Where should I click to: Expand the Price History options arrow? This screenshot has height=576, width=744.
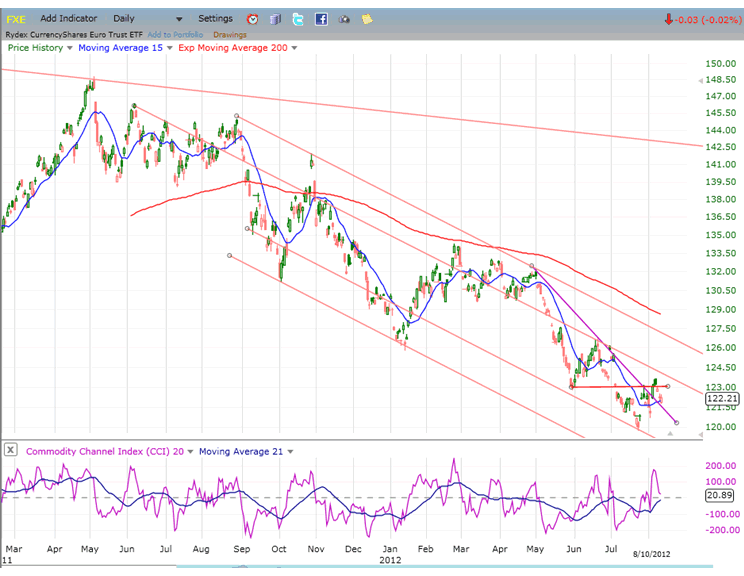click(x=70, y=48)
